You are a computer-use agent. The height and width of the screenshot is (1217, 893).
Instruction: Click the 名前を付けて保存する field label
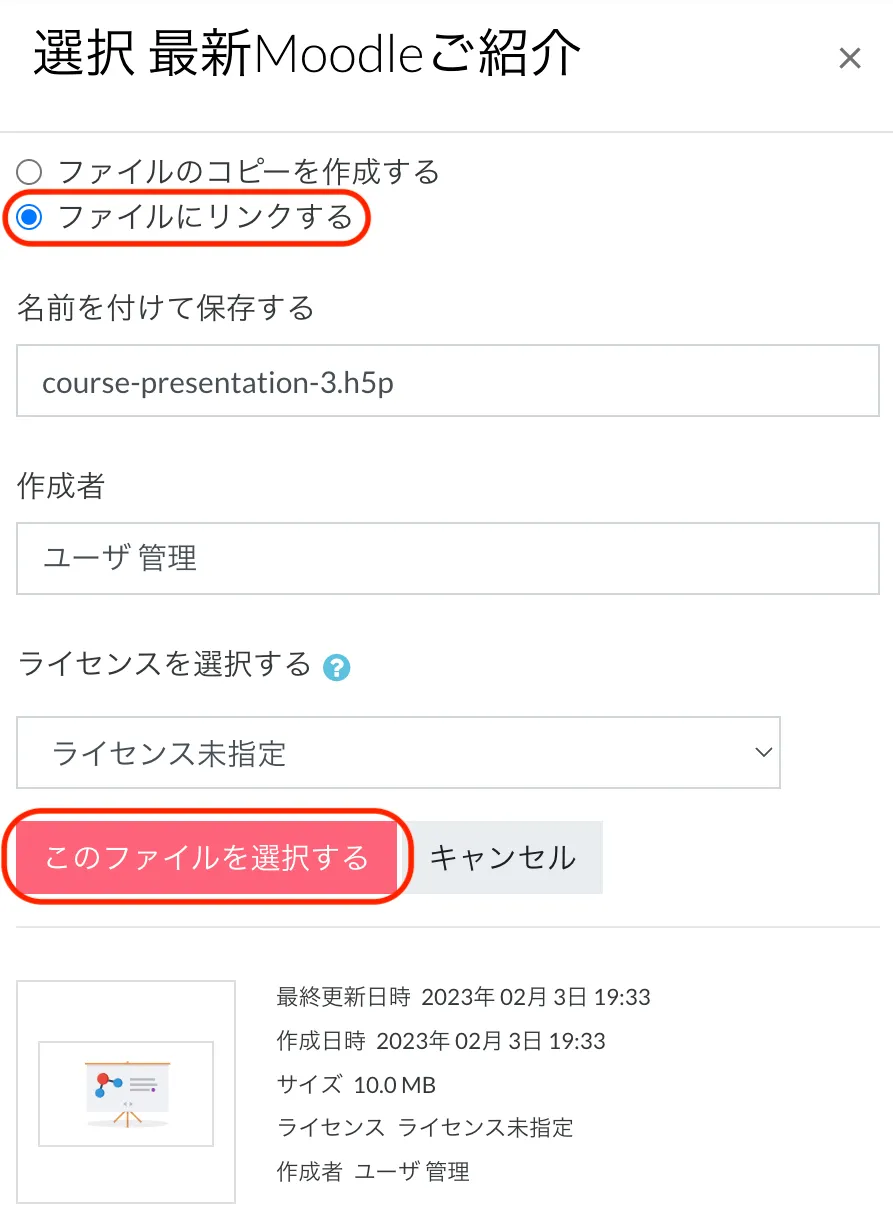pos(165,308)
